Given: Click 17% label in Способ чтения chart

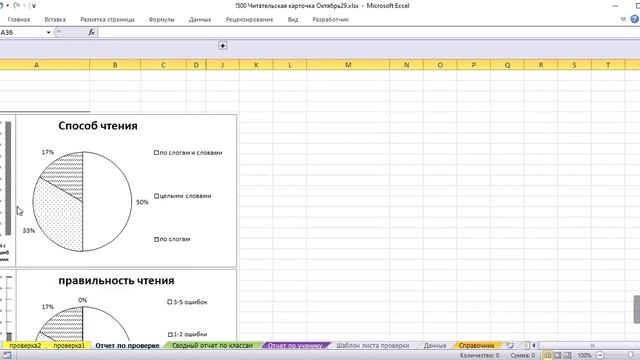Looking at the screenshot, I should tap(48, 152).
